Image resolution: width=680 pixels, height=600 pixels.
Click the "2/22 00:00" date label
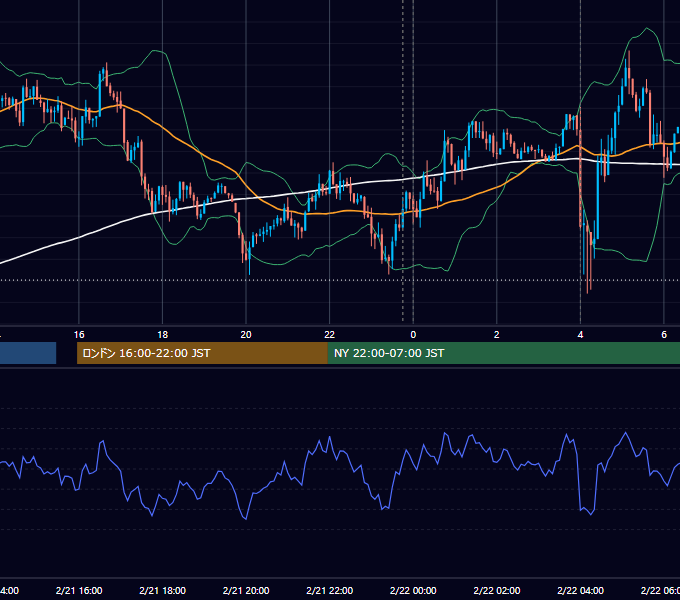point(413,591)
